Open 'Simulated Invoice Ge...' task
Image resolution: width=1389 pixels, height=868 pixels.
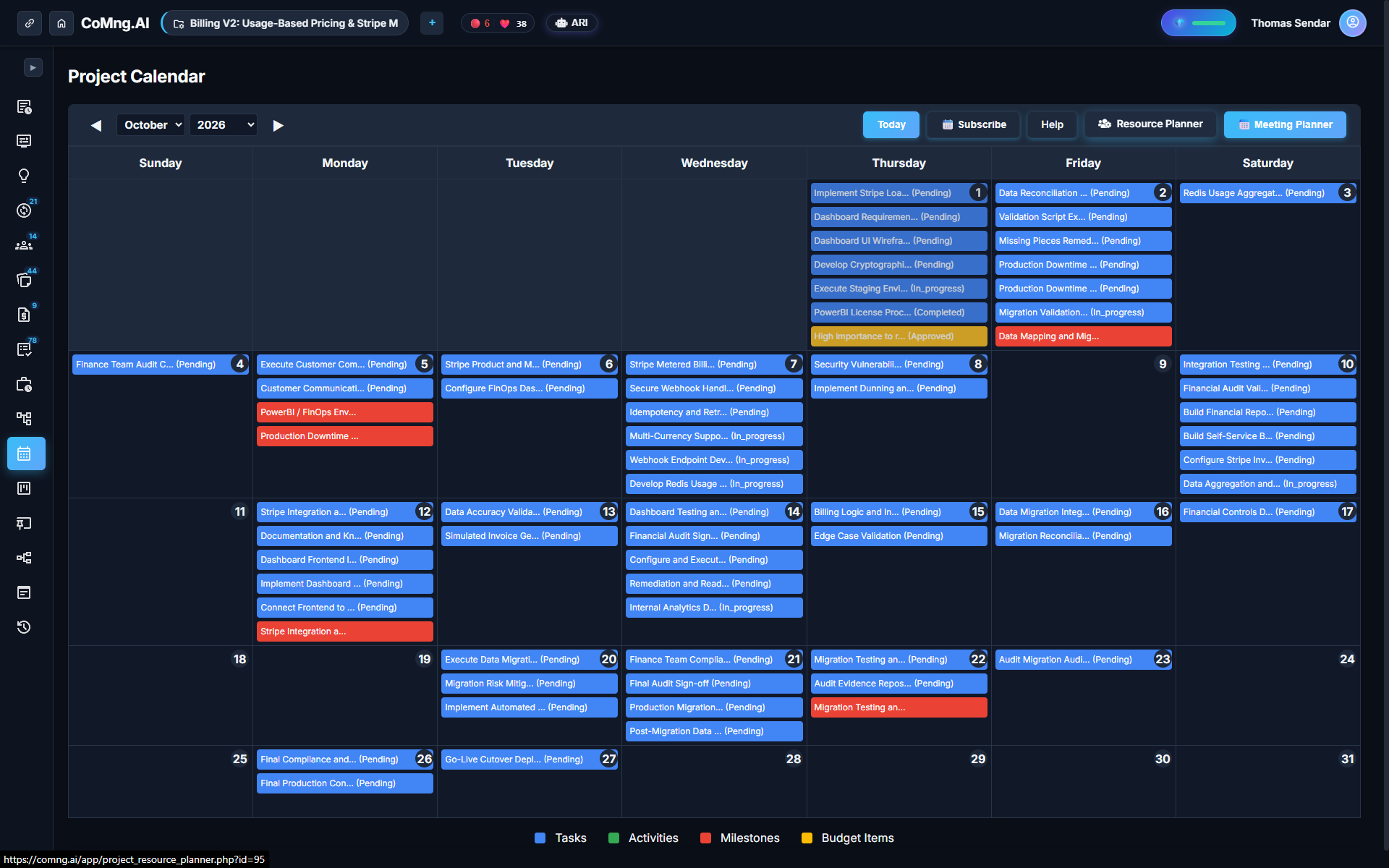point(529,536)
